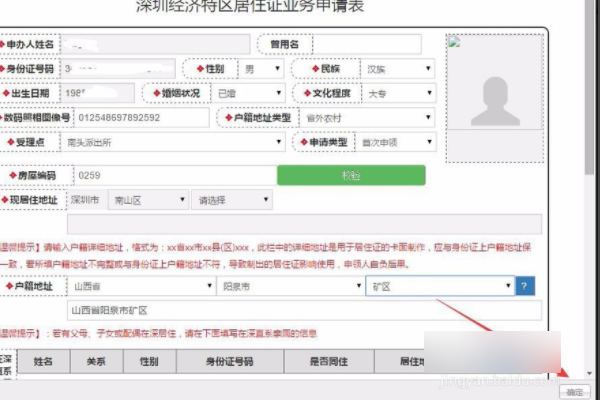Viewport: 600px width, 400px height.
Task: Click the blue question mark help icon
Action: coord(525,286)
